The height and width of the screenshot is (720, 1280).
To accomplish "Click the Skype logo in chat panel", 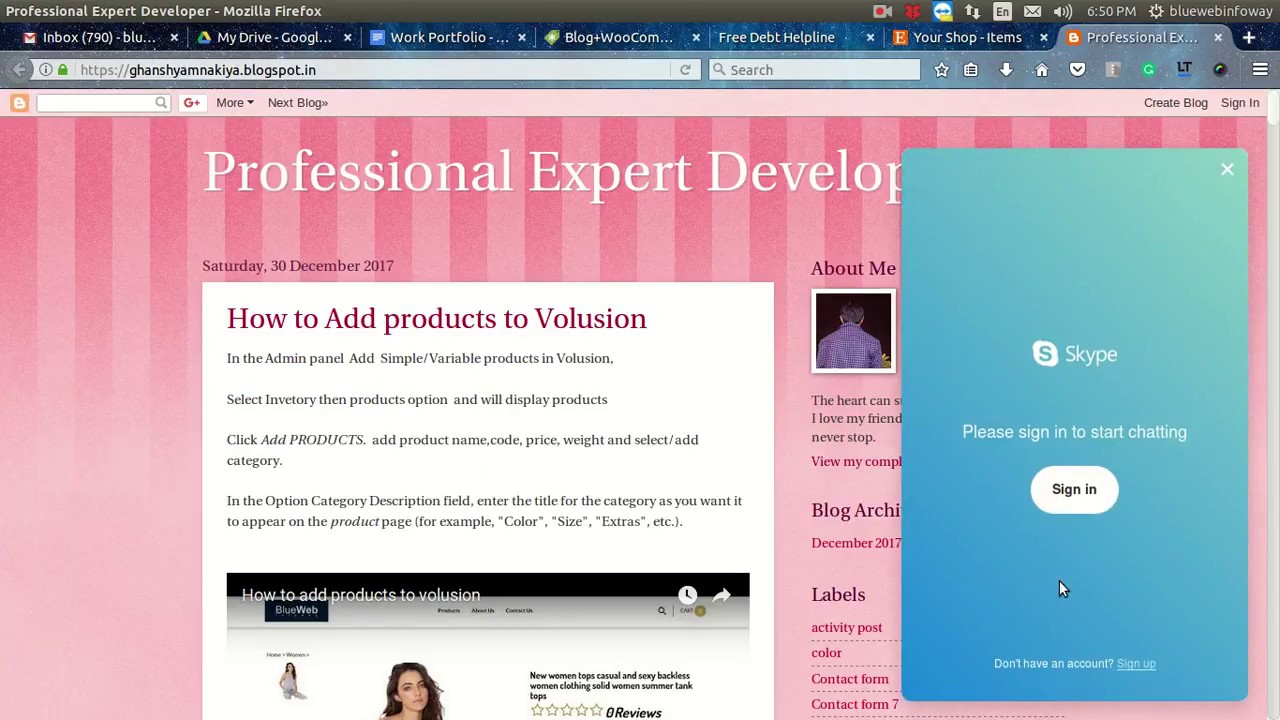I will tap(1075, 354).
